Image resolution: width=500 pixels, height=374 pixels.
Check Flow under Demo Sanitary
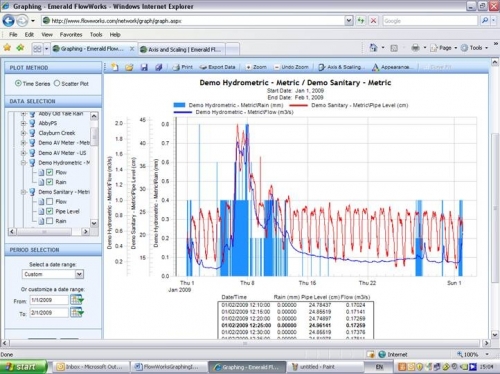click(x=50, y=202)
